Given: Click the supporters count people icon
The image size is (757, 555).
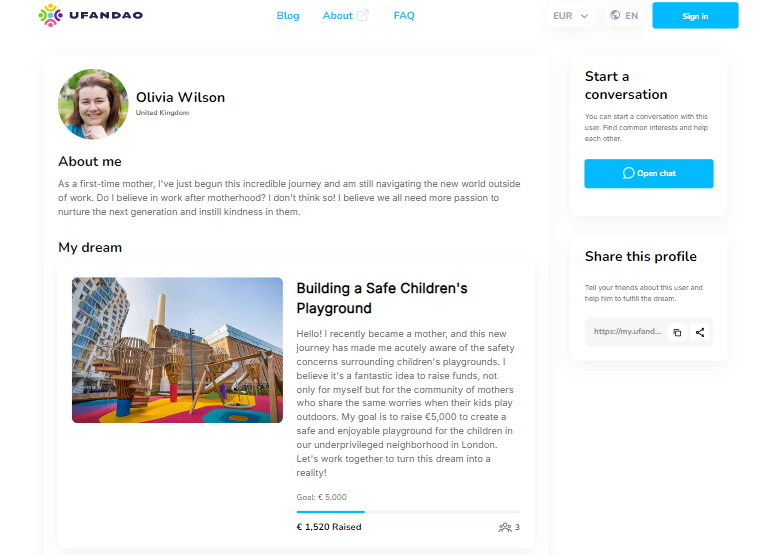Looking at the screenshot, I should click(504, 527).
